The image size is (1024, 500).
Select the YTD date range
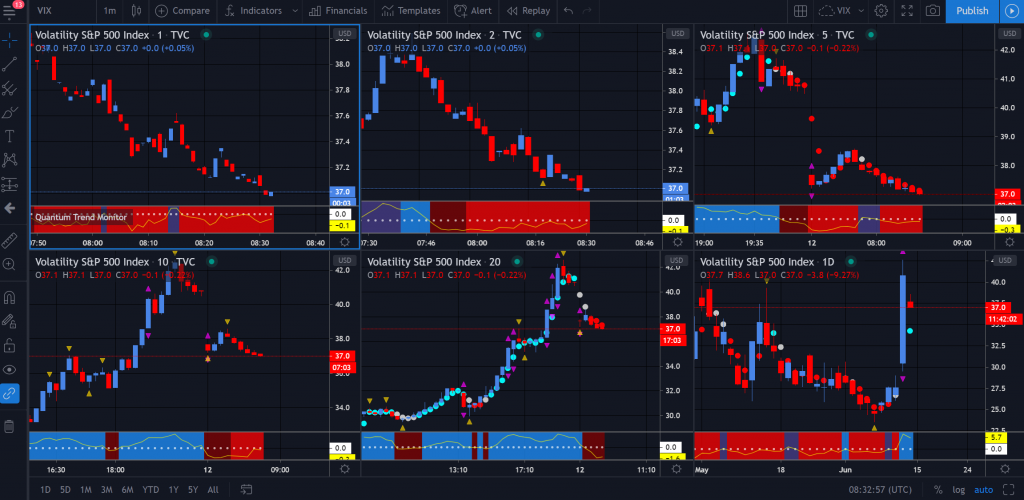pos(151,490)
